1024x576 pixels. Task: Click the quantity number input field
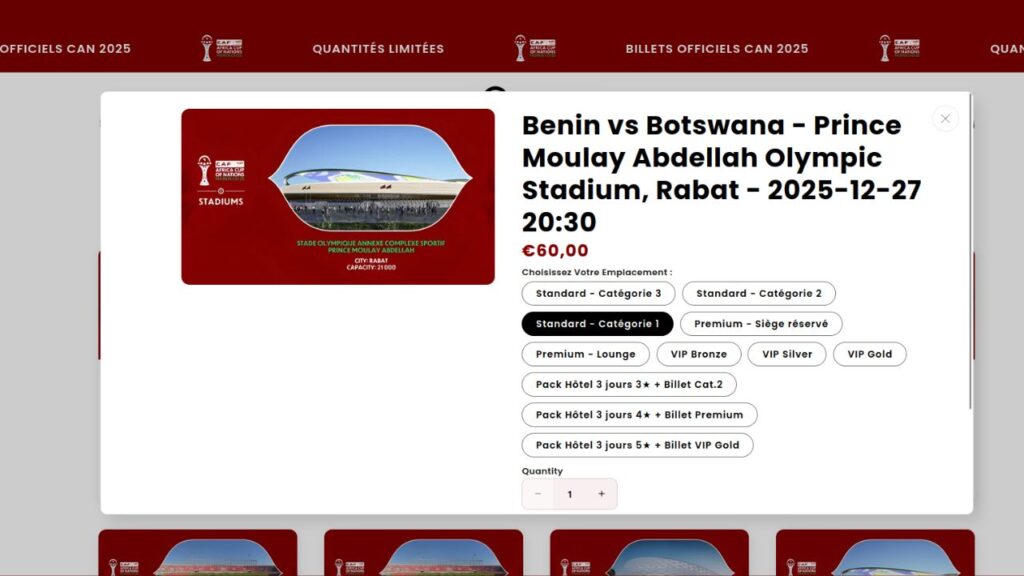(x=570, y=494)
